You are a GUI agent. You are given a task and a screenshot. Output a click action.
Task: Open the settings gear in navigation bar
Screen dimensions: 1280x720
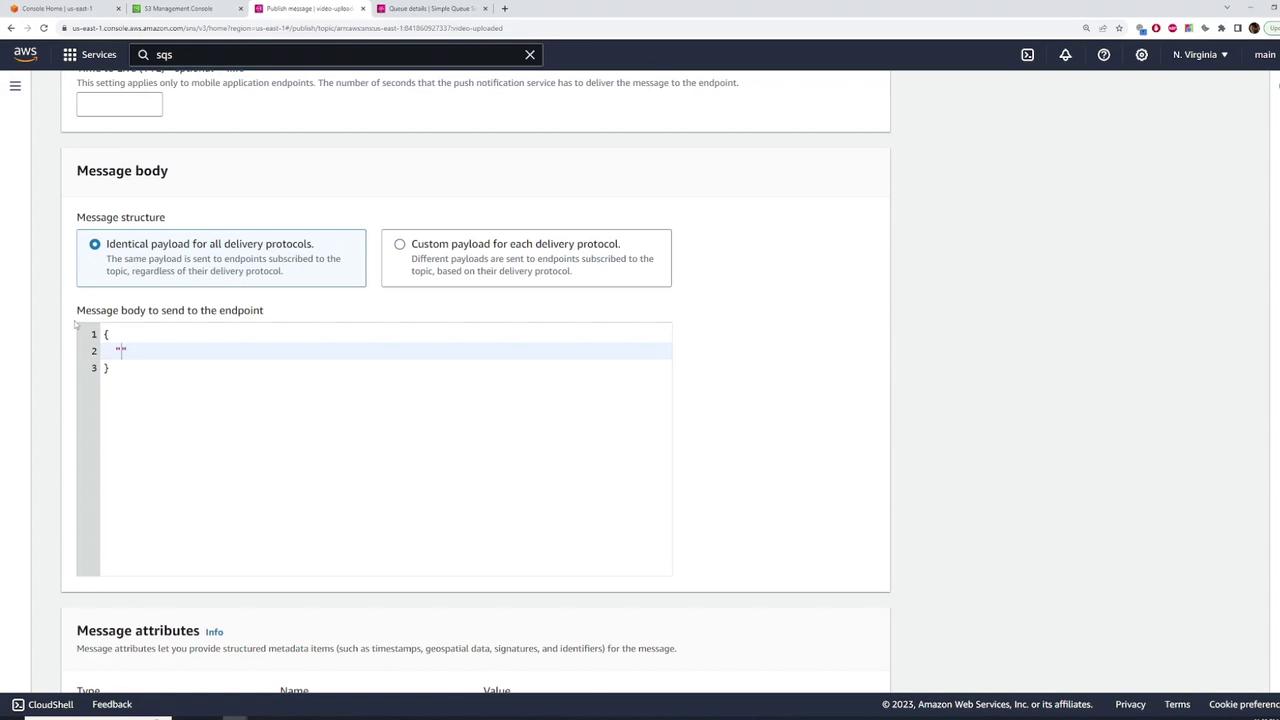(1141, 55)
